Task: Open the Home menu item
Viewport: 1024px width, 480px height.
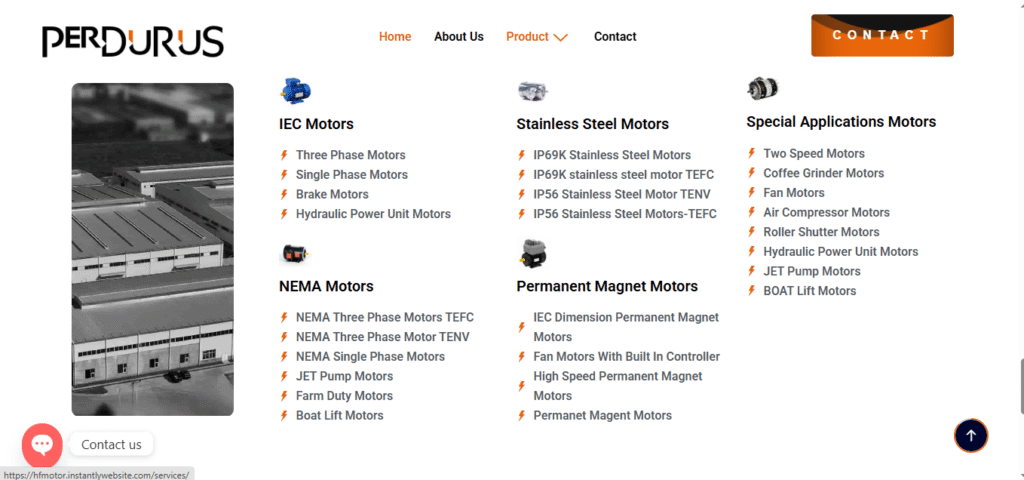Action: click(395, 37)
